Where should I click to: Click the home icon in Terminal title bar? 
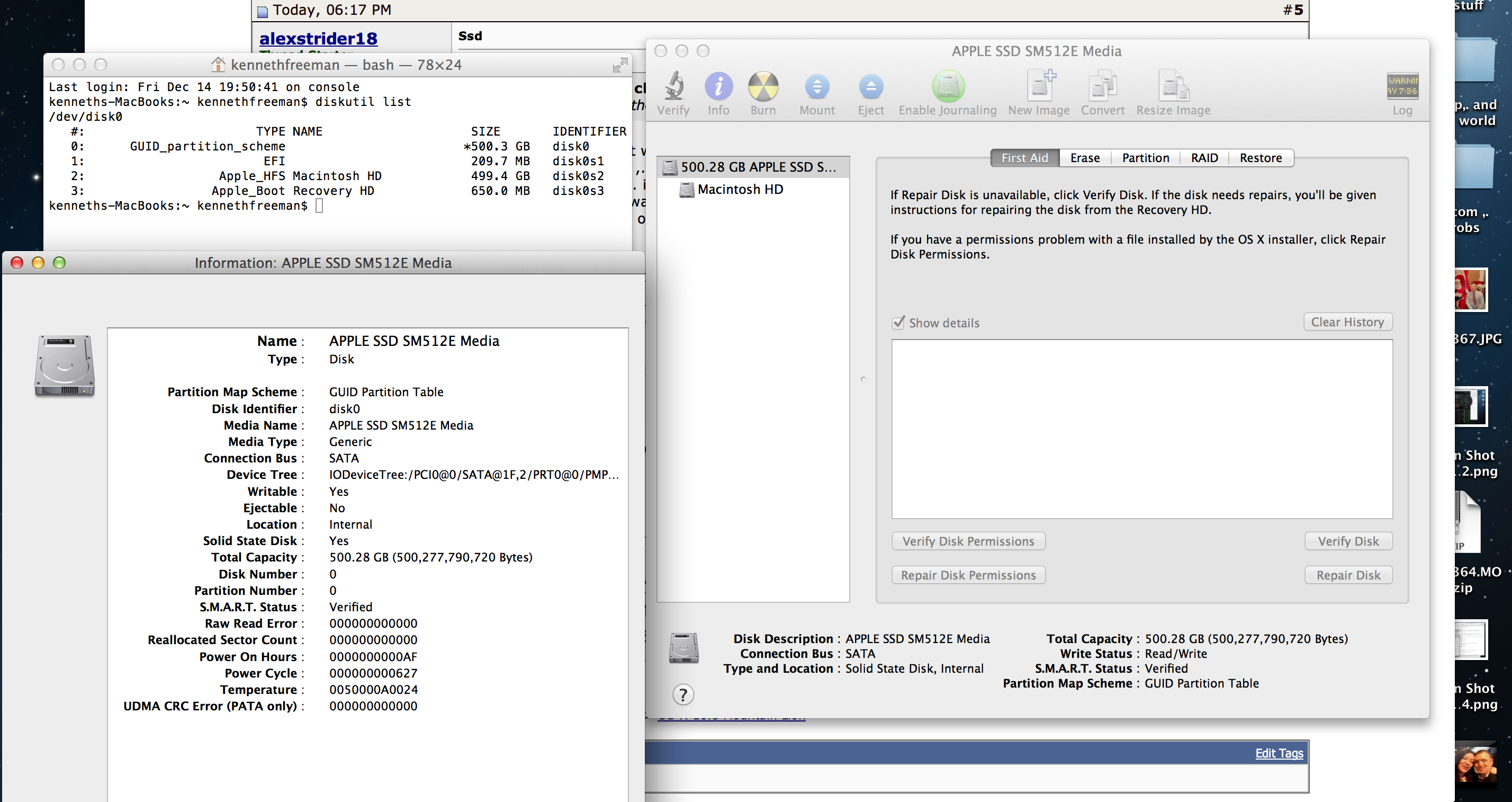pos(218,65)
